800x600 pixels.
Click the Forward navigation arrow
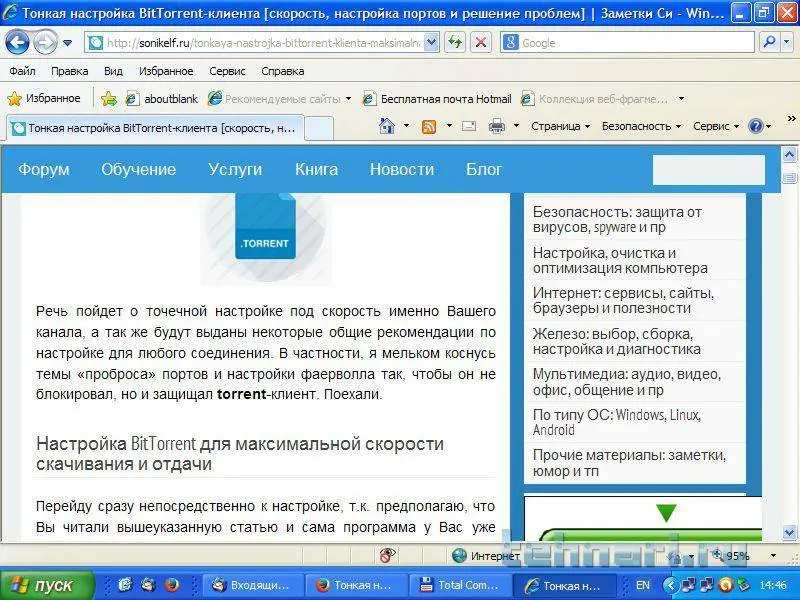coord(45,43)
